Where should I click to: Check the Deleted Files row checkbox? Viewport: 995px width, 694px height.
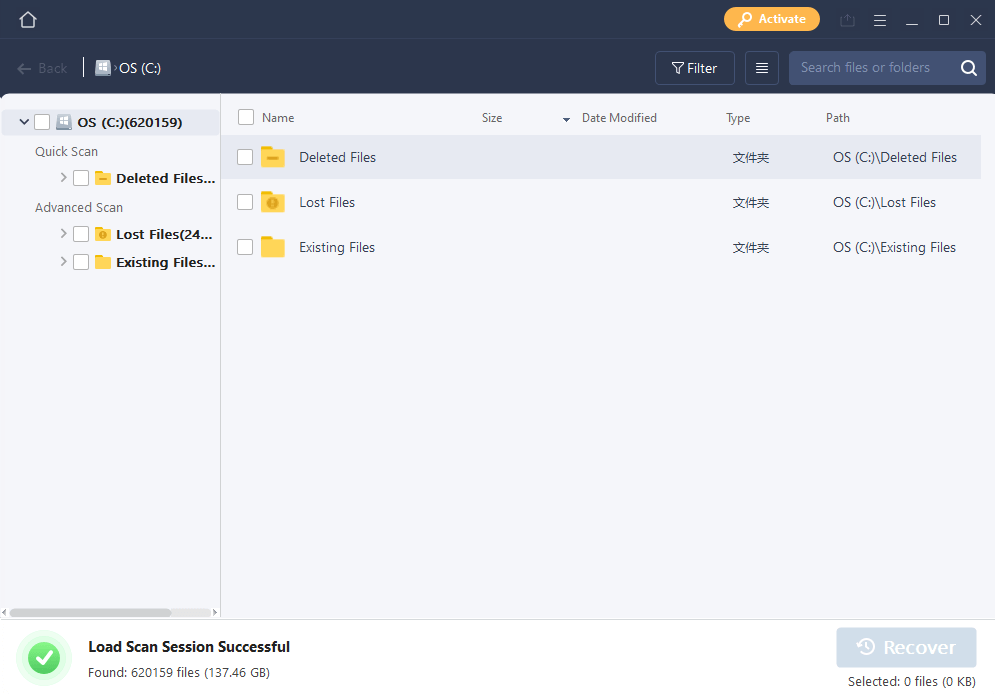245,157
